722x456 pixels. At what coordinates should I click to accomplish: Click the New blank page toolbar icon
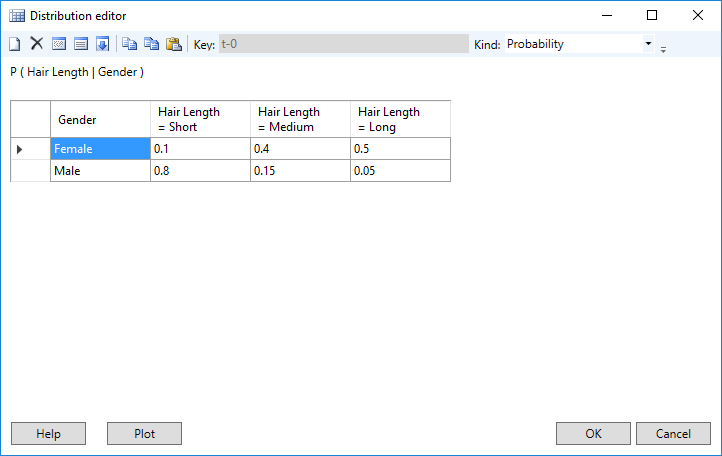pyautogui.click(x=15, y=44)
